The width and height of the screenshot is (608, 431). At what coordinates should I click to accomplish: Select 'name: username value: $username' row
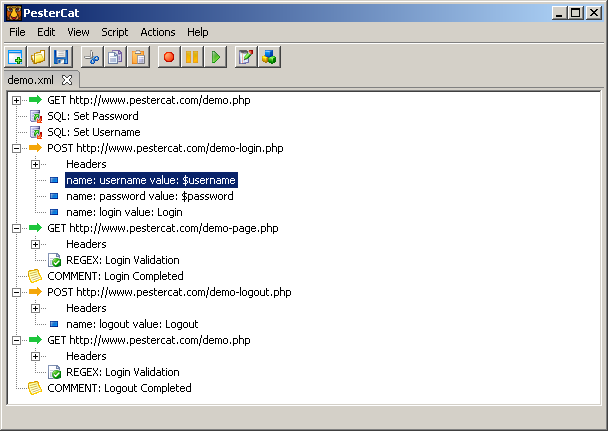point(151,180)
